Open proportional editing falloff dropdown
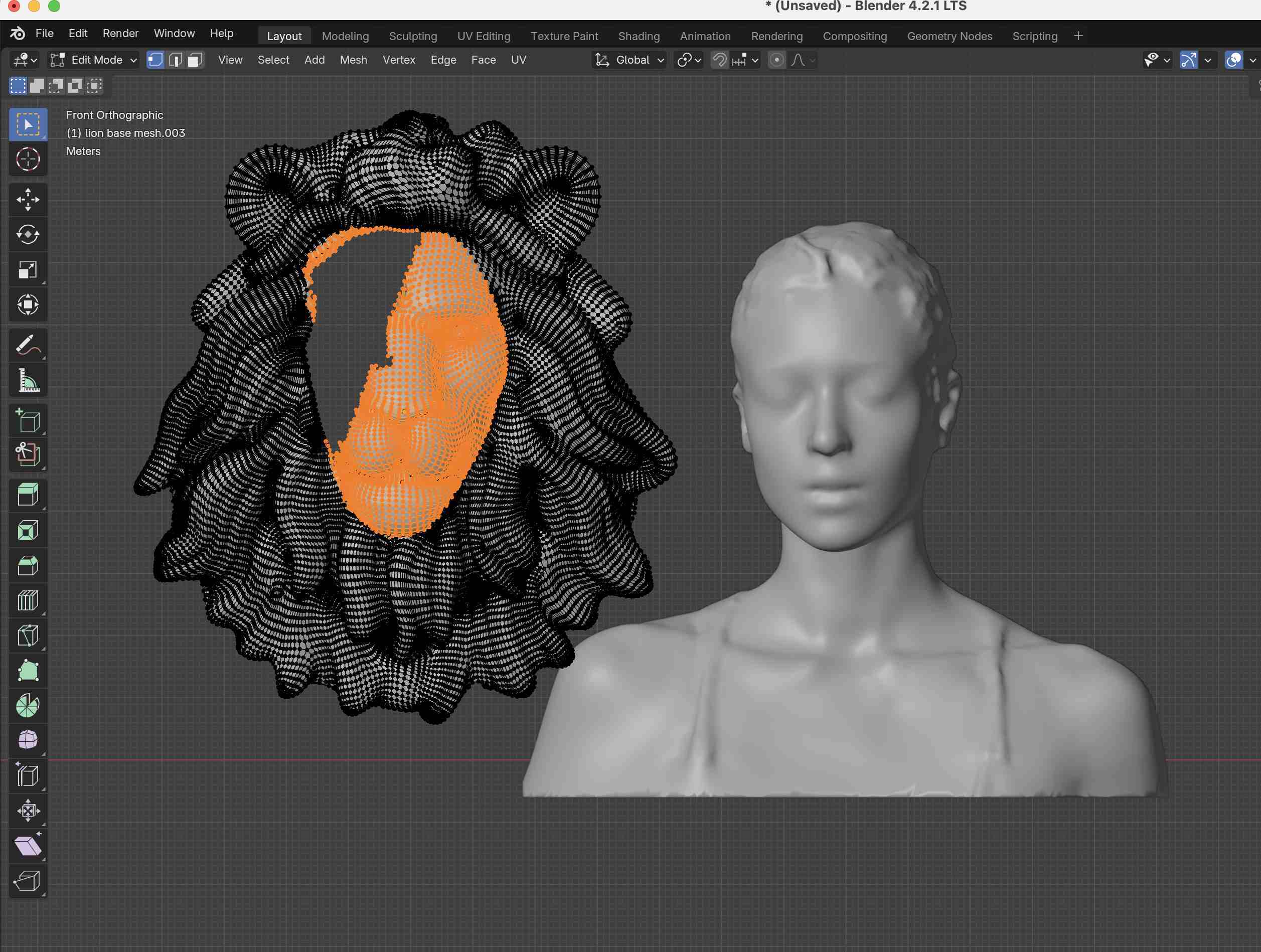 coord(803,60)
